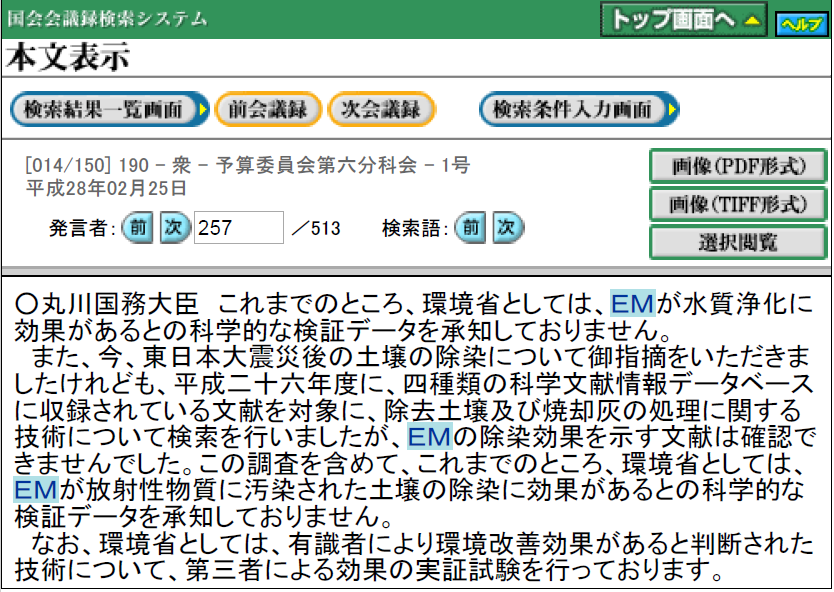
Task: Click the record info 予算委員会第六分科会 - 1号
Action: [x=343, y=166]
